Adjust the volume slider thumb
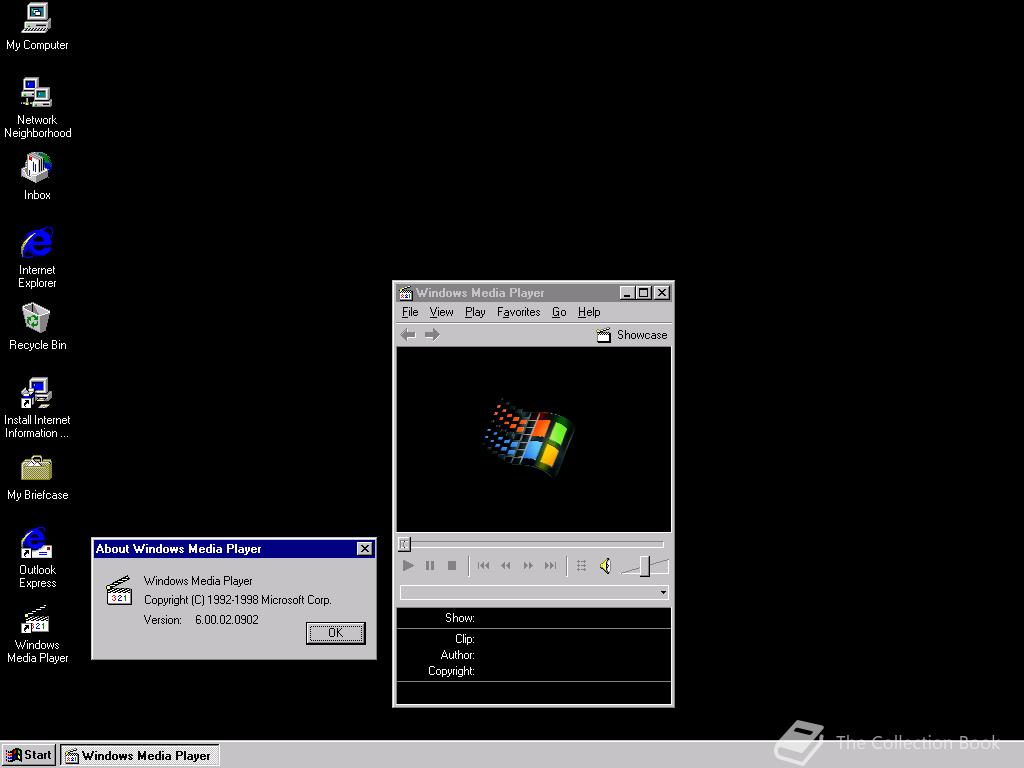Viewport: 1024px width, 768px height. pos(645,566)
